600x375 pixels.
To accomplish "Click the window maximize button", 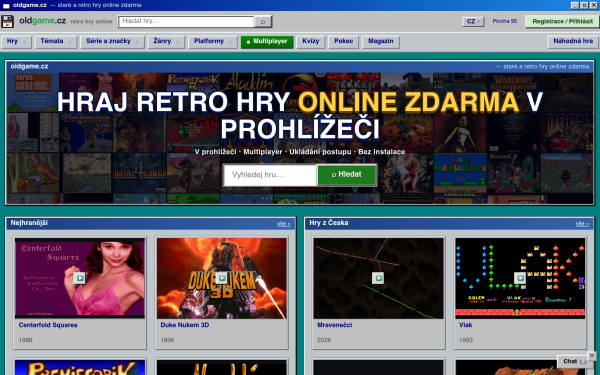I will (x=584, y=5).
